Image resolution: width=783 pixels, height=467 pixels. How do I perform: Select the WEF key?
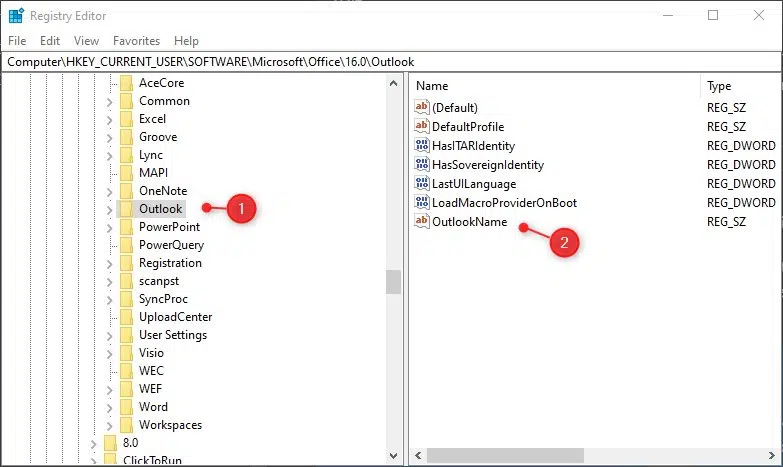coord(150,389)
